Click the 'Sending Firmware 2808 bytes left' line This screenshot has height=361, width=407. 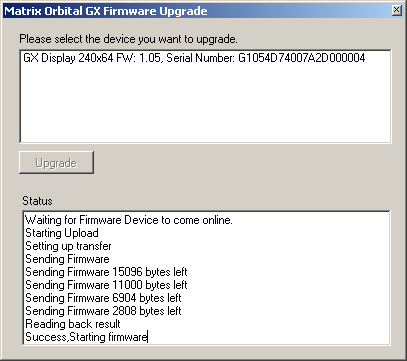click(103, 311)
